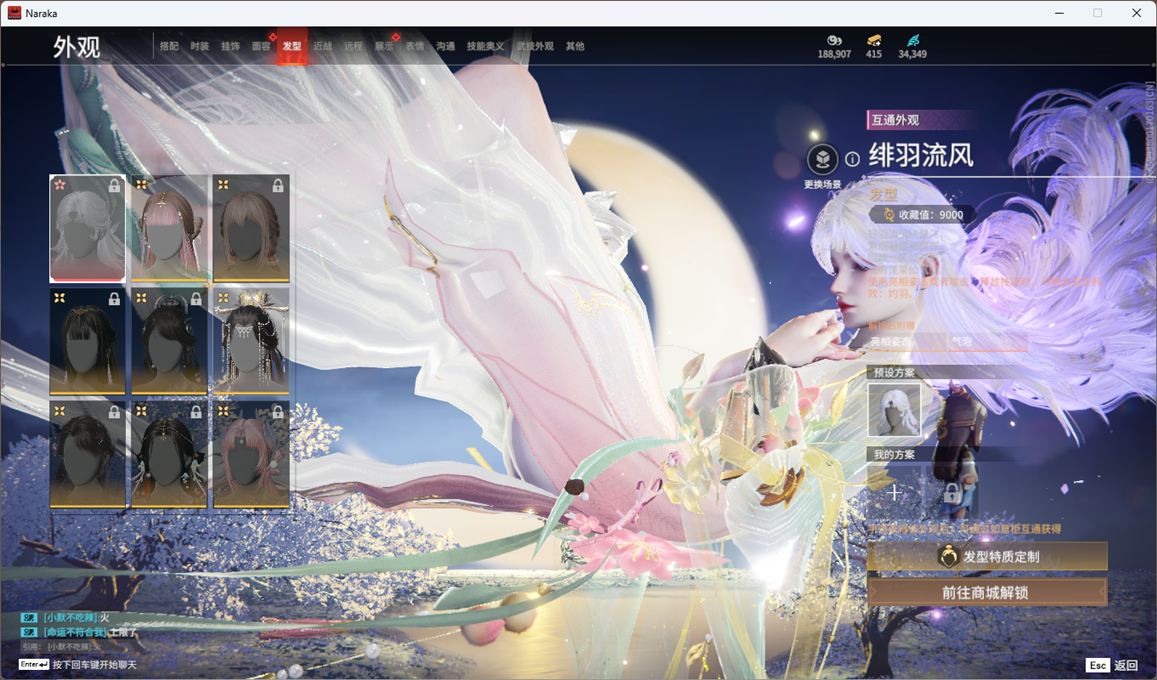
Task: Switch to the 面容 tab
Action: [x=260, y=46]
